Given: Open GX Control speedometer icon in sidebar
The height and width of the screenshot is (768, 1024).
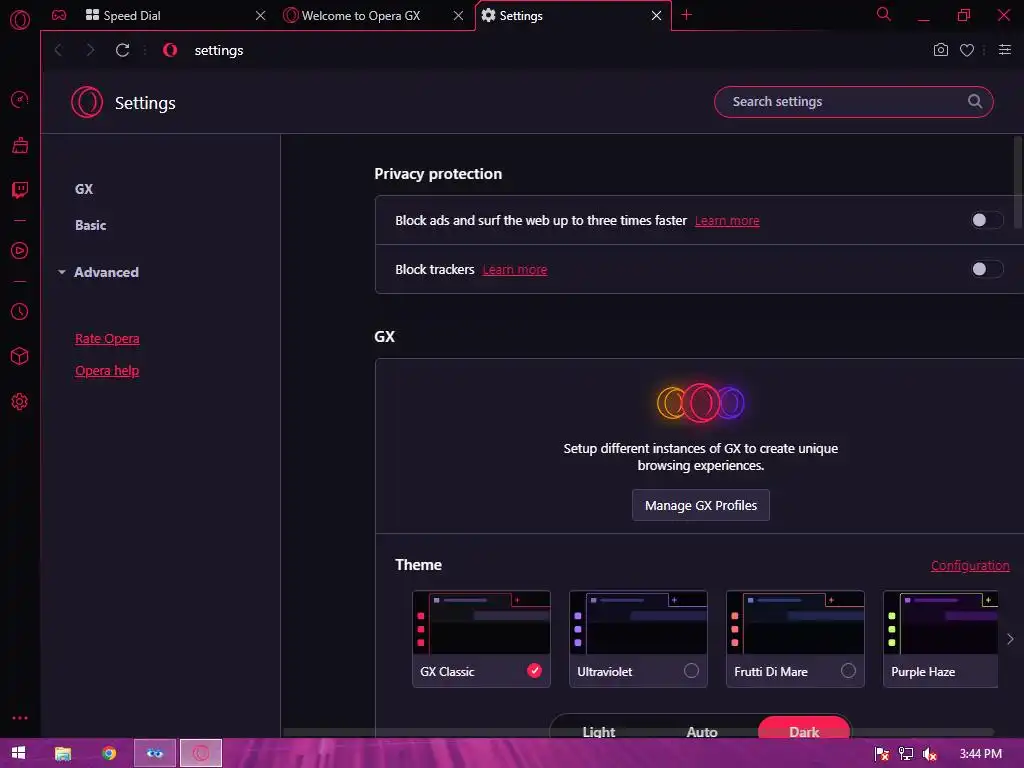Looking at the screenshot, I should (x=20, y=99).
